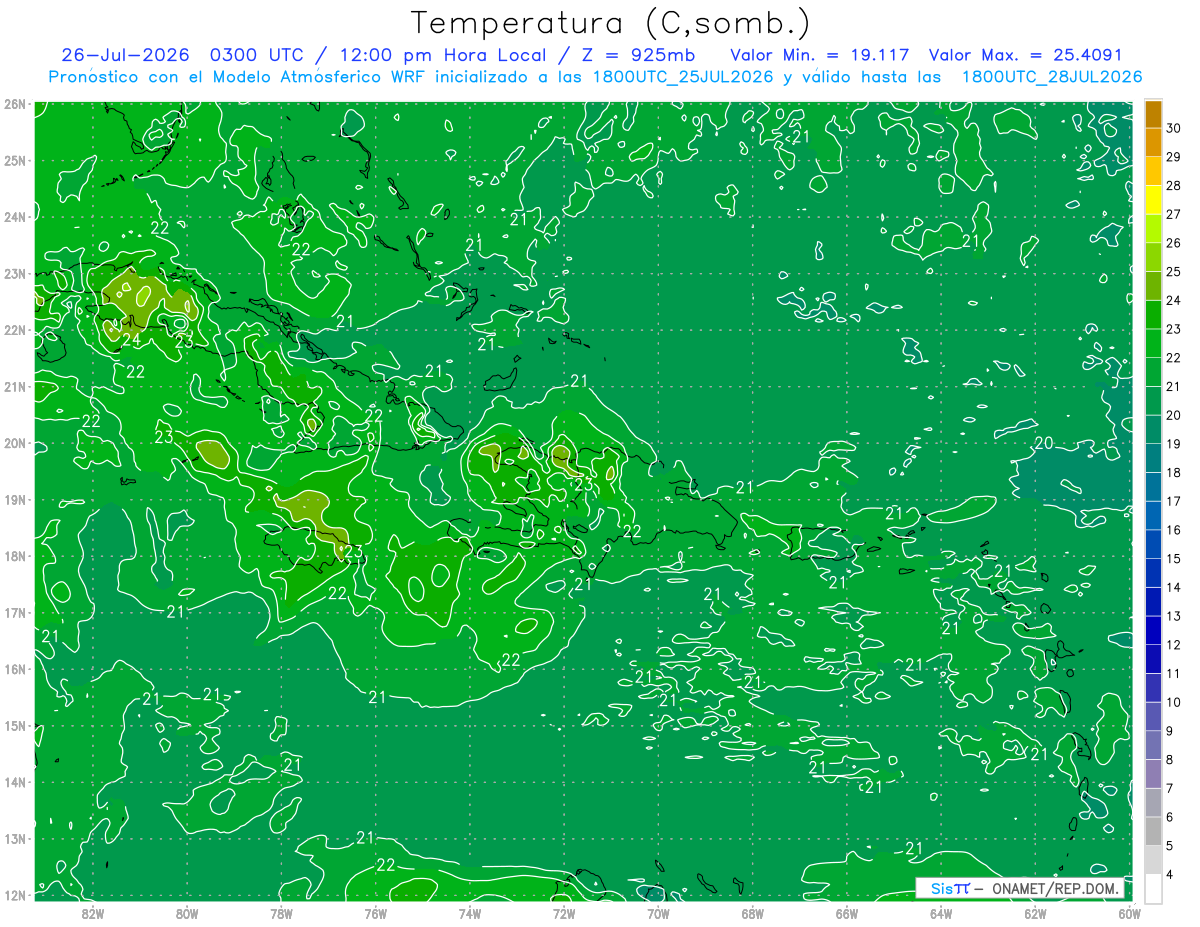Image resolution: width=1200 pixels, height=927 pixels.
Task: Click the "13N" latitude axis label
Action: [x=15, y=838]
